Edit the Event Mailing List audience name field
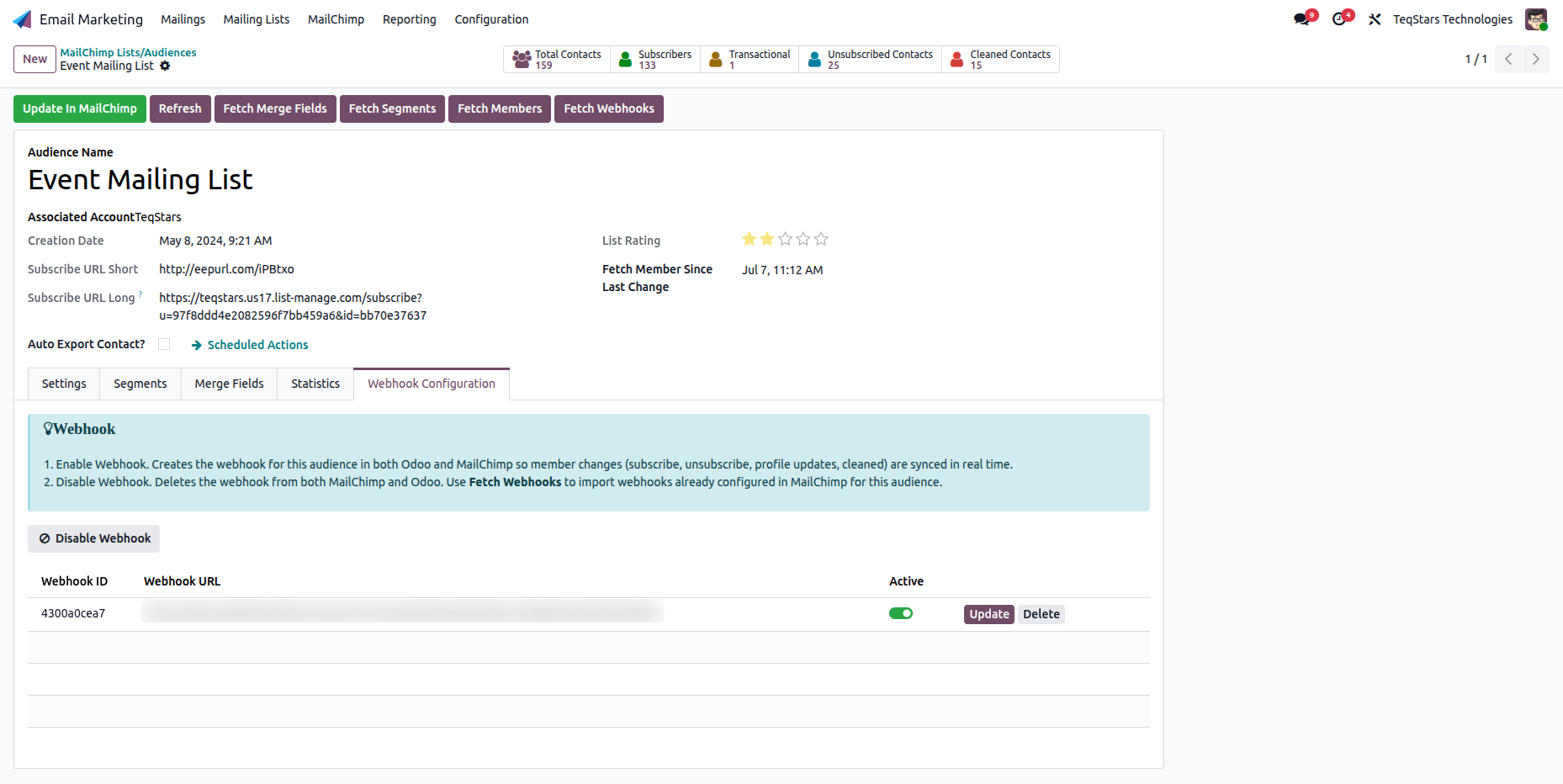Screen dimensions: 1563x784 (x=140, y=180)
